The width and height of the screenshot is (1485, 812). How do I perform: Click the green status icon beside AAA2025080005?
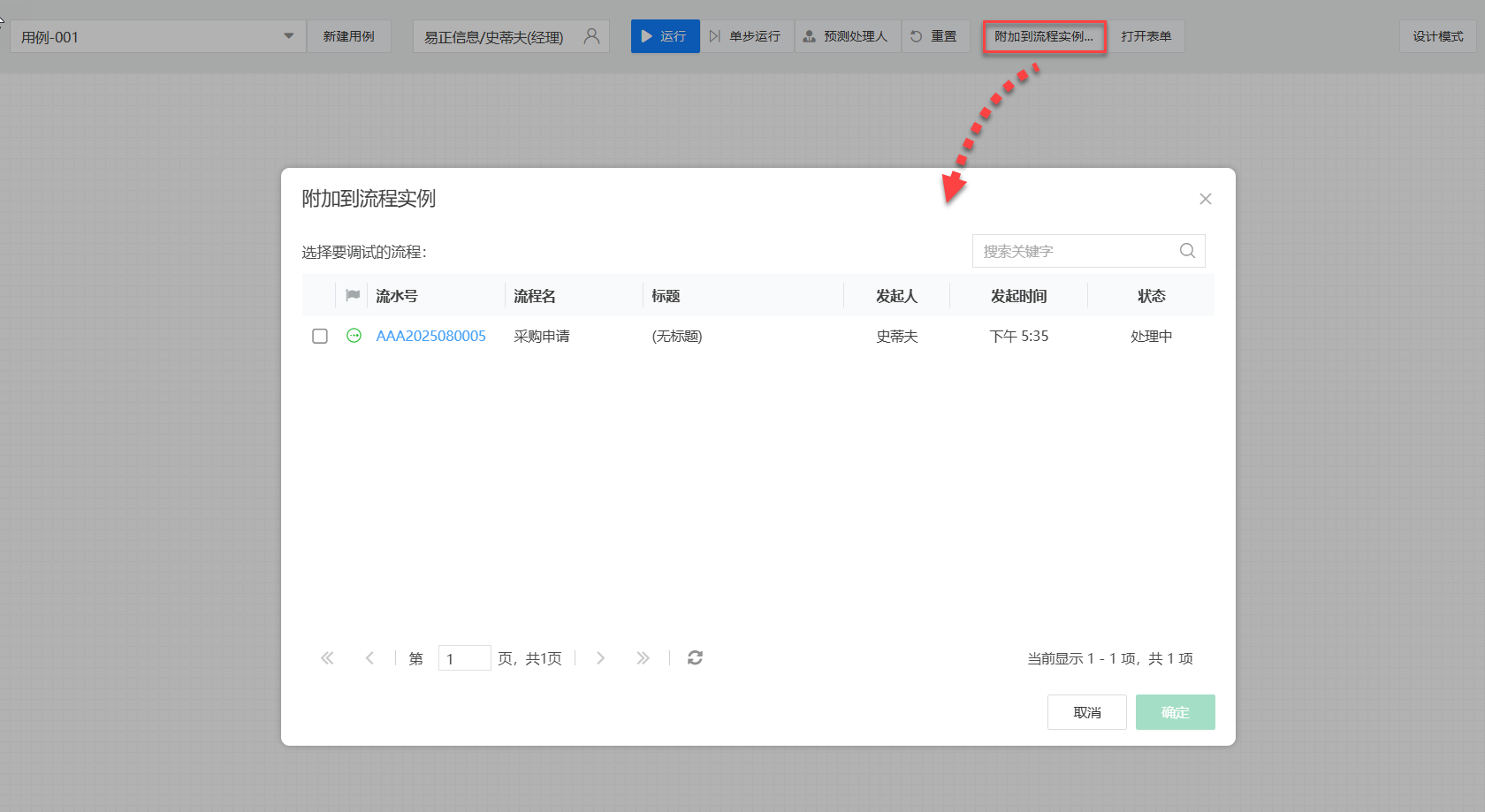coord(353,336)
